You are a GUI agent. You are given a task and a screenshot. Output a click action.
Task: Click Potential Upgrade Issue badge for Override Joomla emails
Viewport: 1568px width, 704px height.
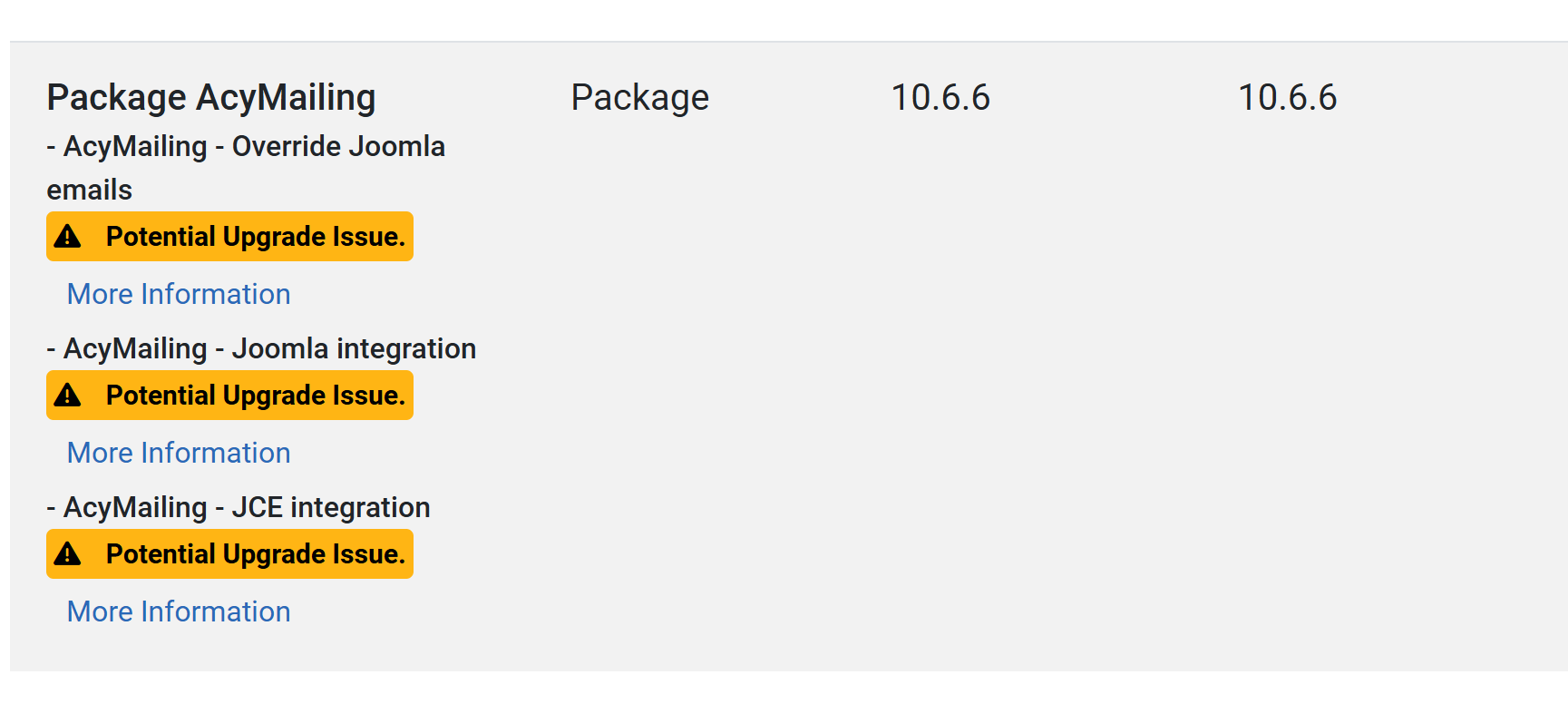pos(254,237)
